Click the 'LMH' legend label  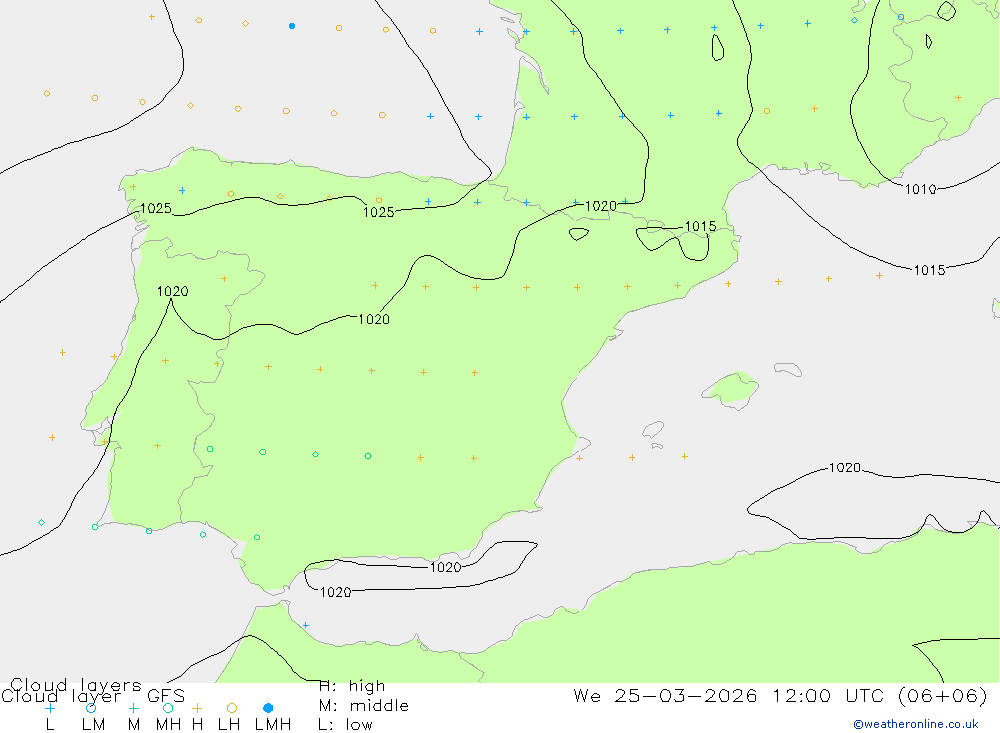click(x=273, y=725)
